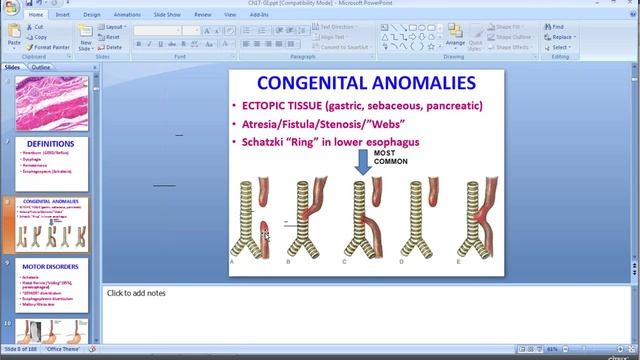This screenshot has height=360, width=640.
Task: Toggle Align Text Right
Action: point(268,44)
